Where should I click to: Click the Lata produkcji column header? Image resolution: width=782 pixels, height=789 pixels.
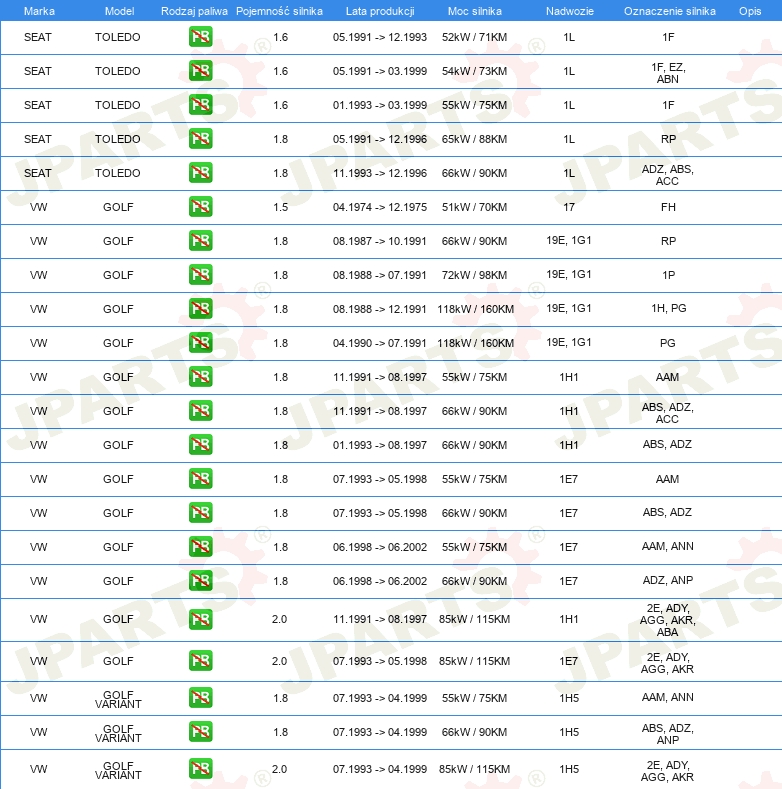(x=380, y=11)
